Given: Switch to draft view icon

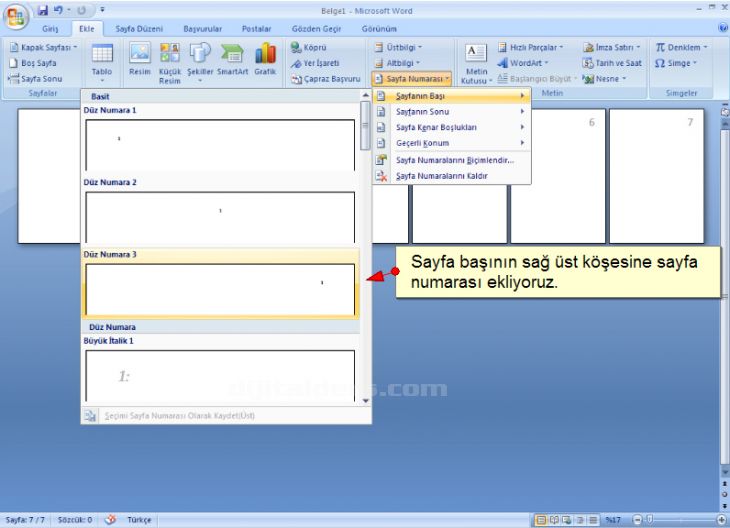Looking at the screenshot, I should tap(593, 520).
